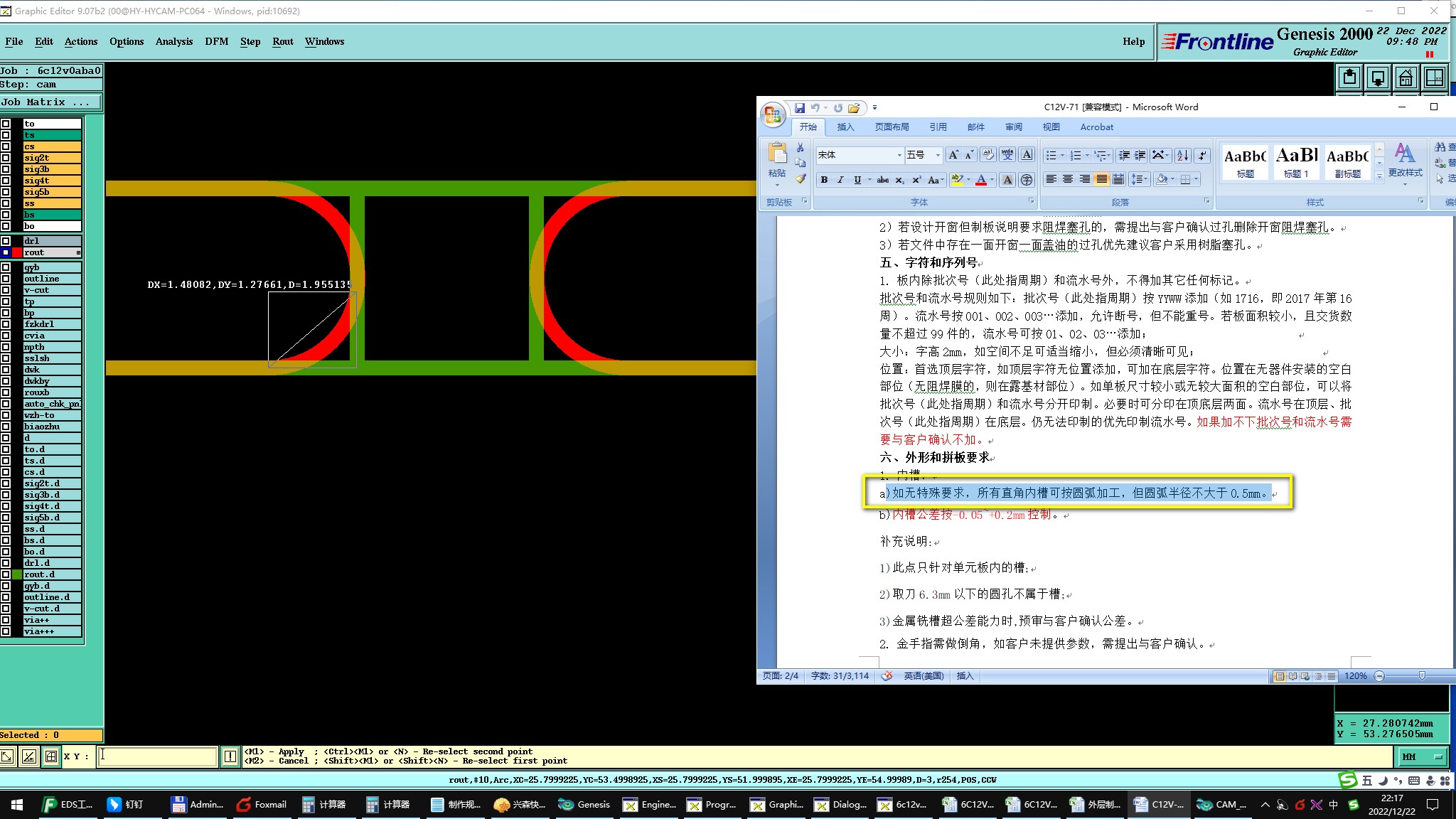Open the DFM menu
The image size is (1456, 819).
click(x=217, y=41)
